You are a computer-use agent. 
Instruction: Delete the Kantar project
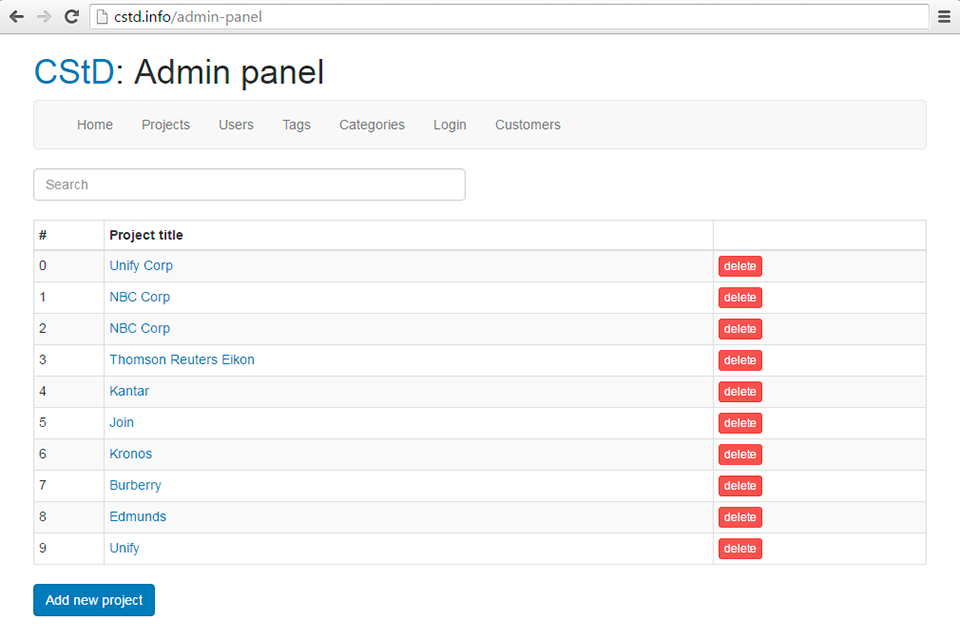(740, 391)
